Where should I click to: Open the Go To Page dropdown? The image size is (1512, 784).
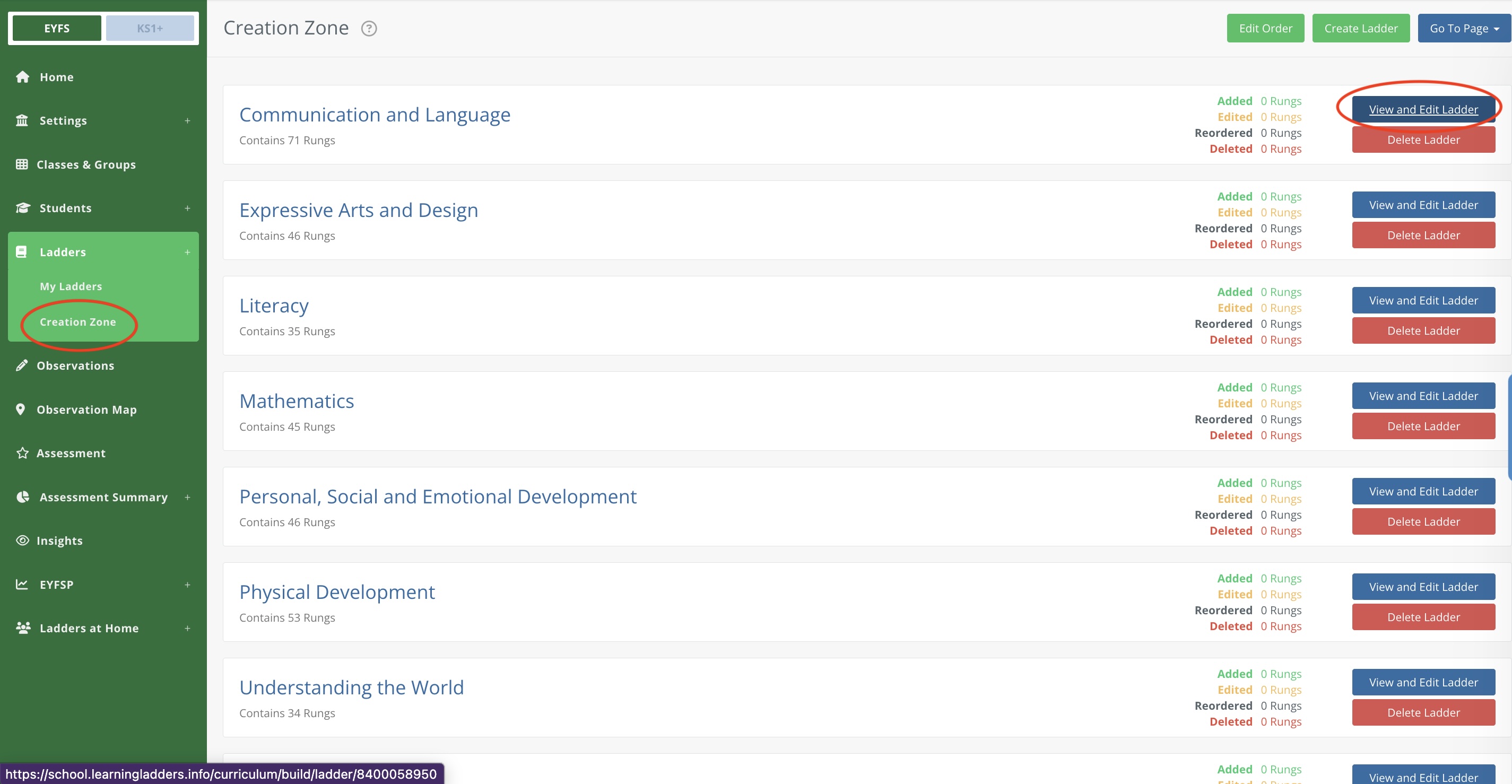[x=1463, y=28]
